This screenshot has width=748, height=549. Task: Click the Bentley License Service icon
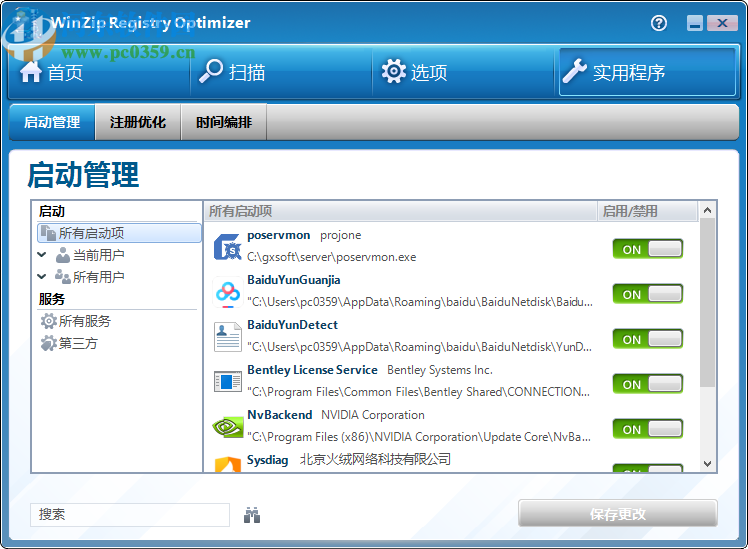click(228, 382)
